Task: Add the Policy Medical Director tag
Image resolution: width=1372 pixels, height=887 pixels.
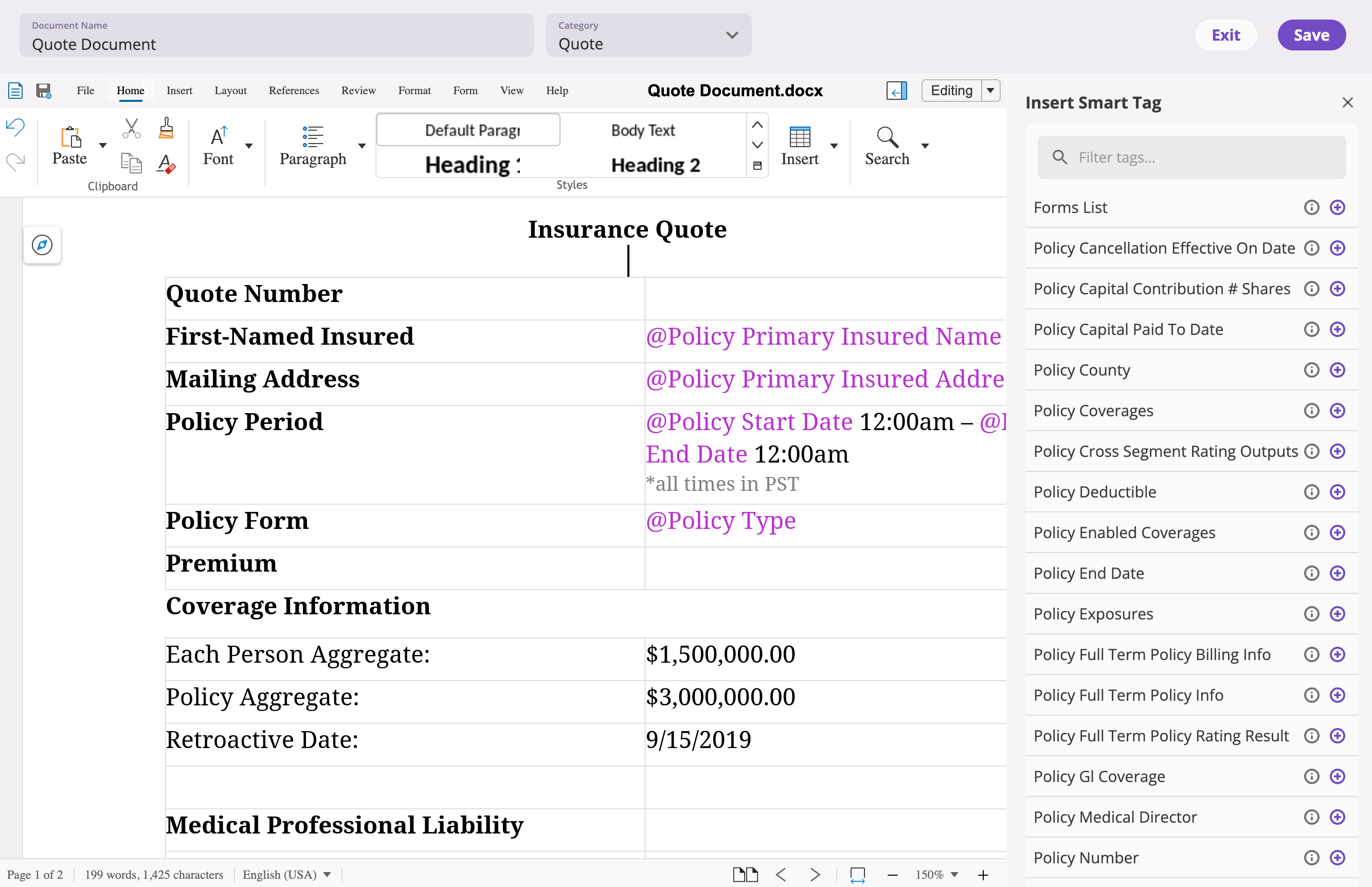Action: click(x=1337, y=817)
